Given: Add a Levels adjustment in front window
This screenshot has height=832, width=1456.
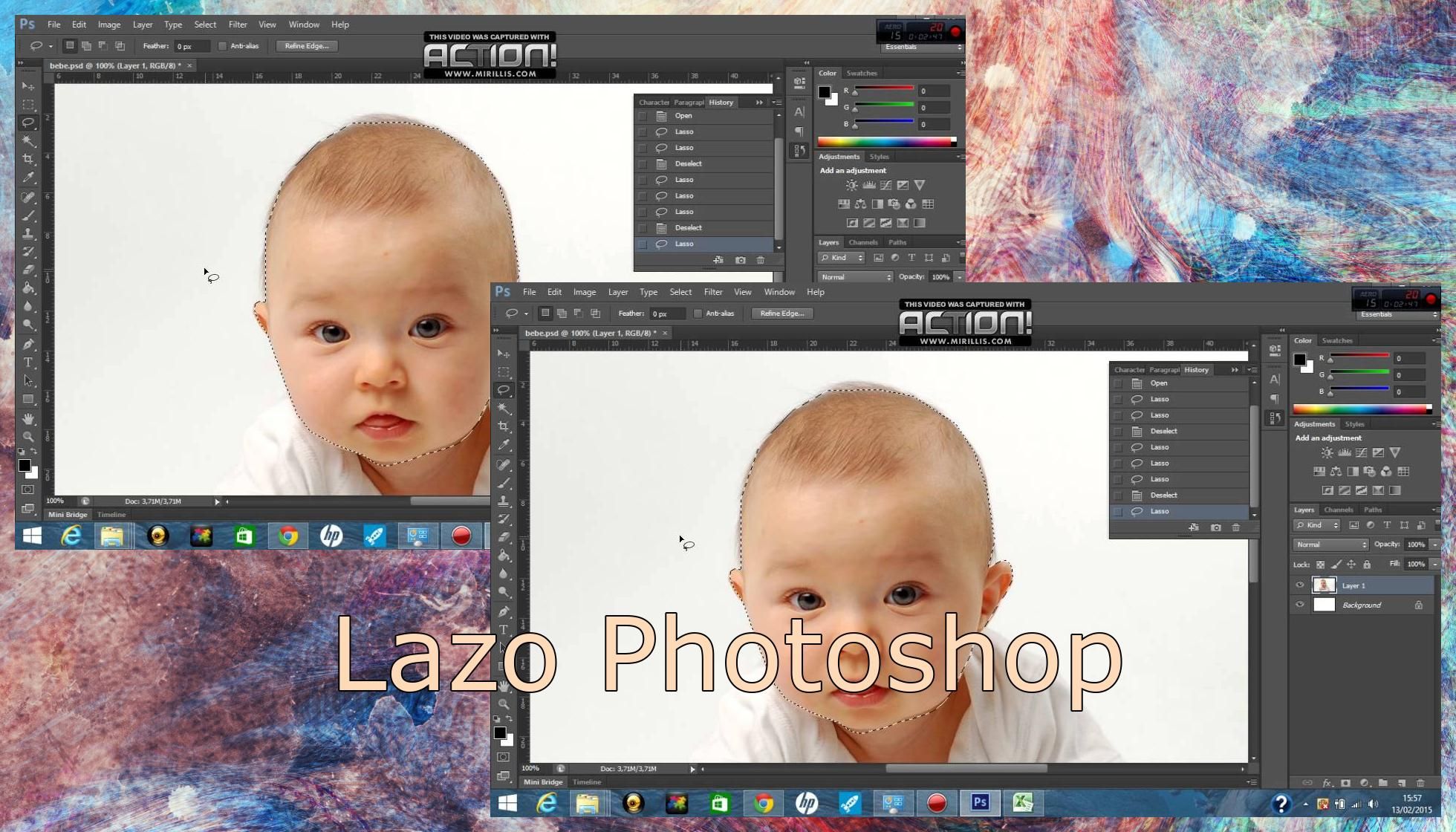Looking at the screenshot, I should (x=1345, y=452).
